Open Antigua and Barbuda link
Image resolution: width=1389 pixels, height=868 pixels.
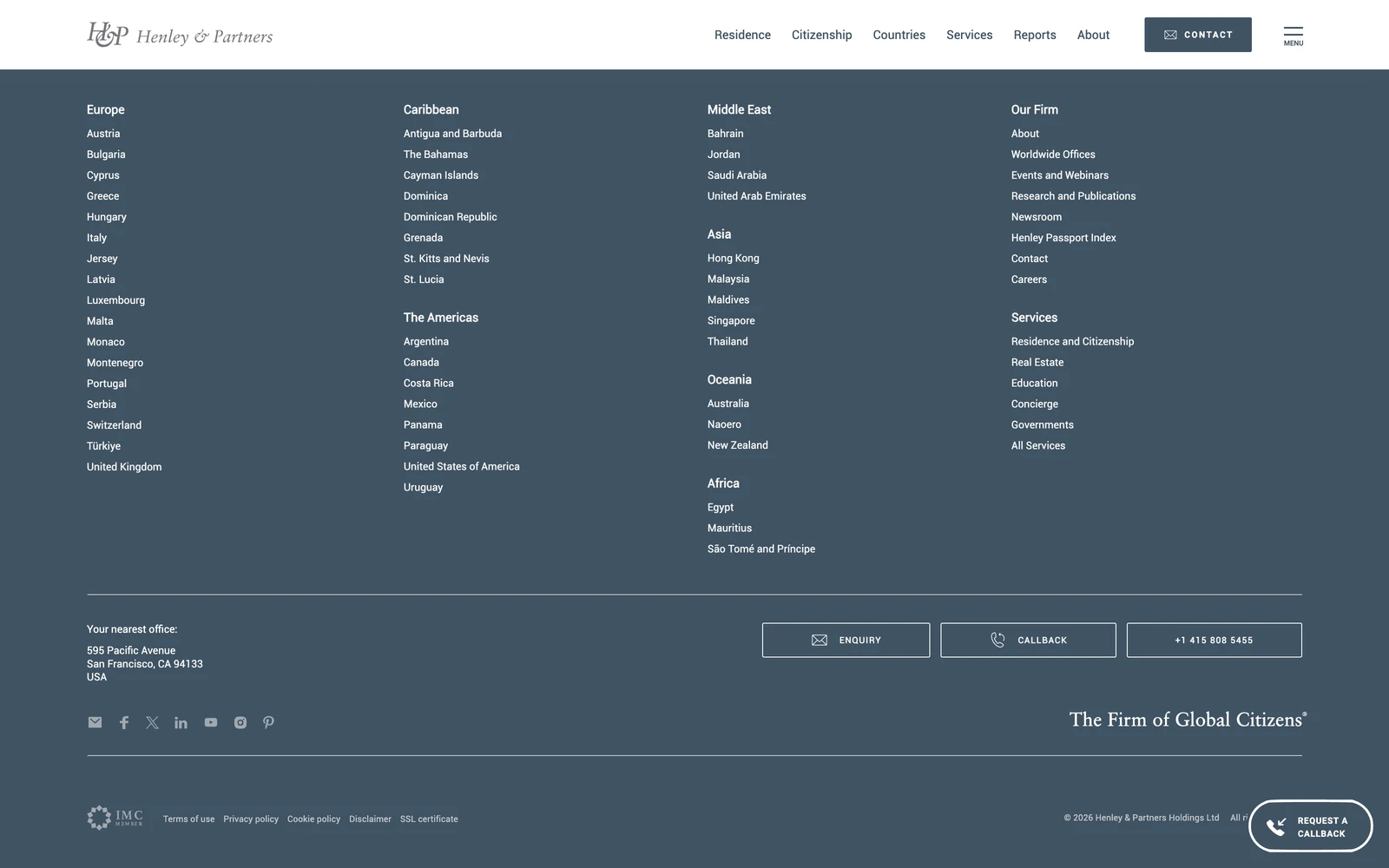tap(452, 134)
